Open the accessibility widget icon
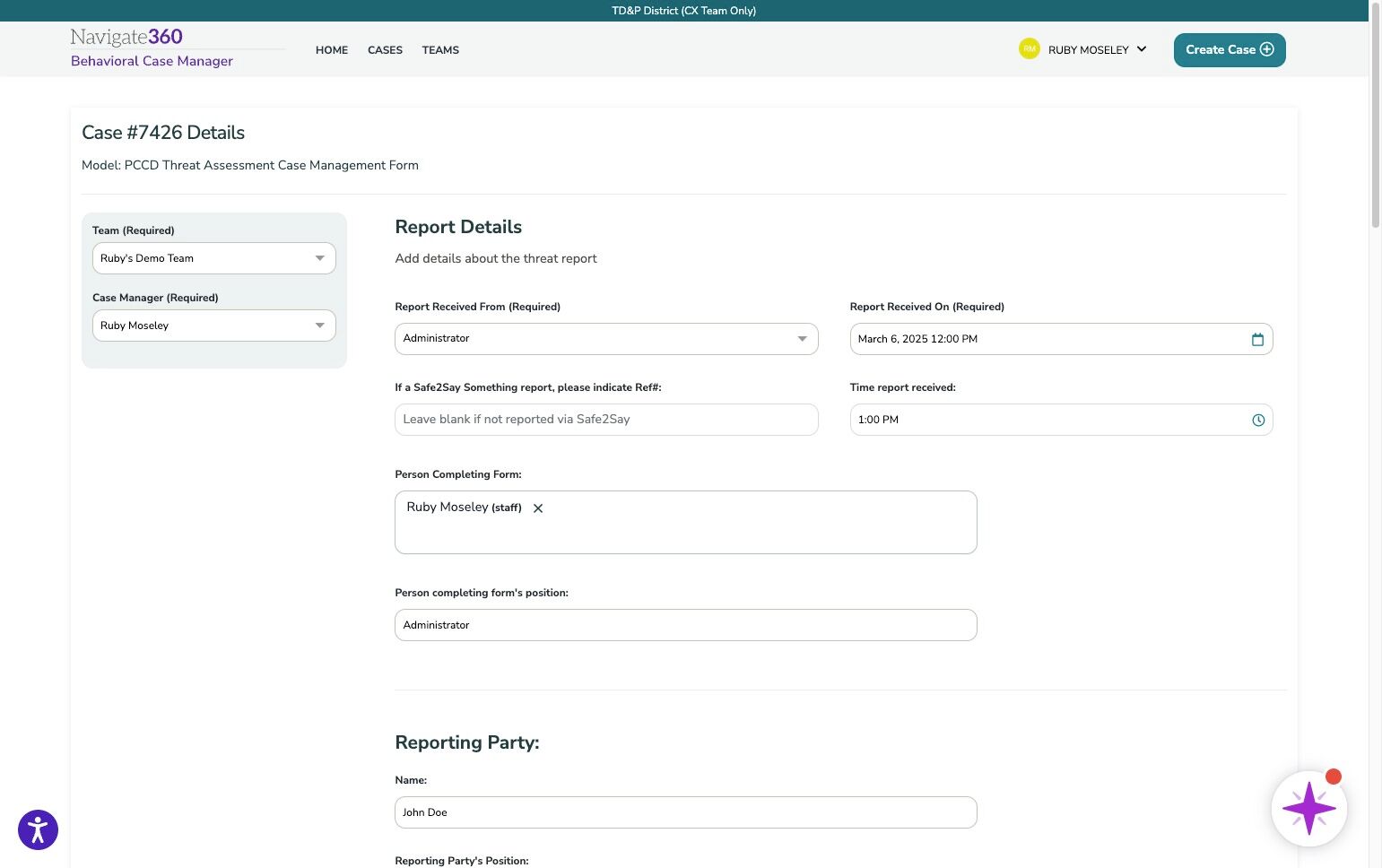The width and height of the screenshot is (1382, 868). [x=38, y=829]
